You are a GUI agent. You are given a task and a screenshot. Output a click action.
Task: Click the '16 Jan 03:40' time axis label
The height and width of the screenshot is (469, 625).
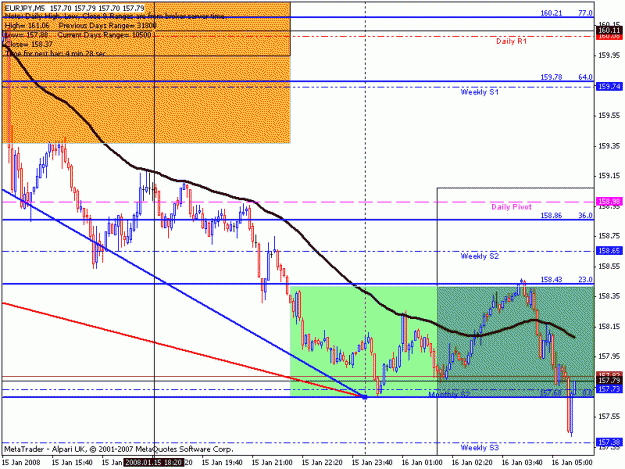522,463
